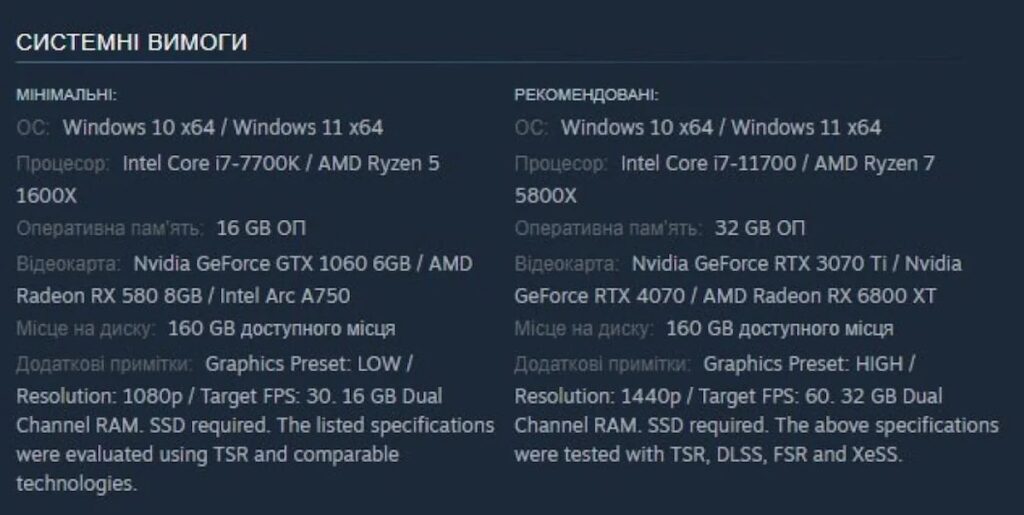Click minimum ОС label

(x=33, y=127)
